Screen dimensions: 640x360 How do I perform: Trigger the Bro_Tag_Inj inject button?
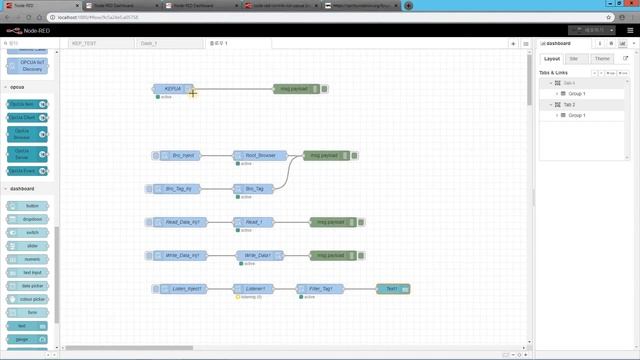click(x=149, y=189)
